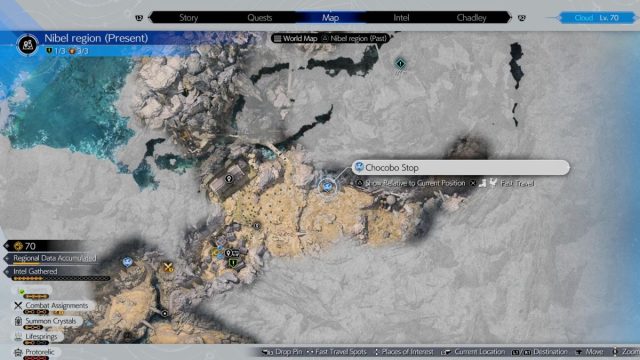Select the highlighted Chocobo Stop map marker
This screenshot has width=640, height=360.
[x=327, y=187]
